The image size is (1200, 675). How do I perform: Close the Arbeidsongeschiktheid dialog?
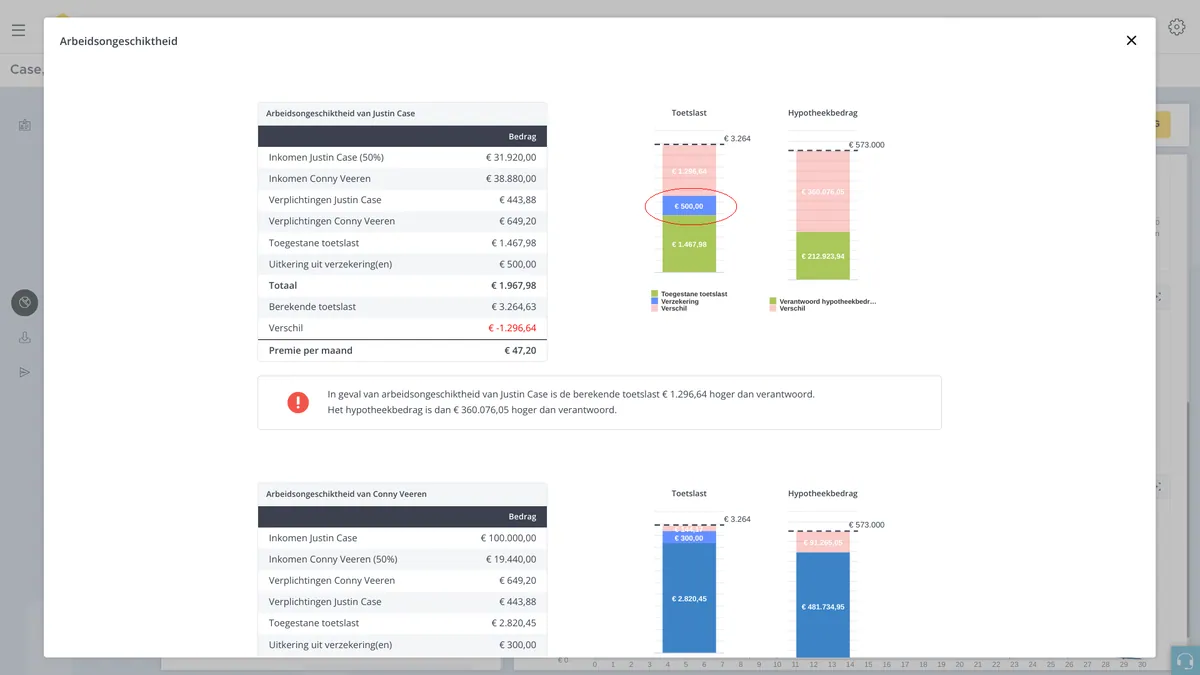(x=1131, y=41)
